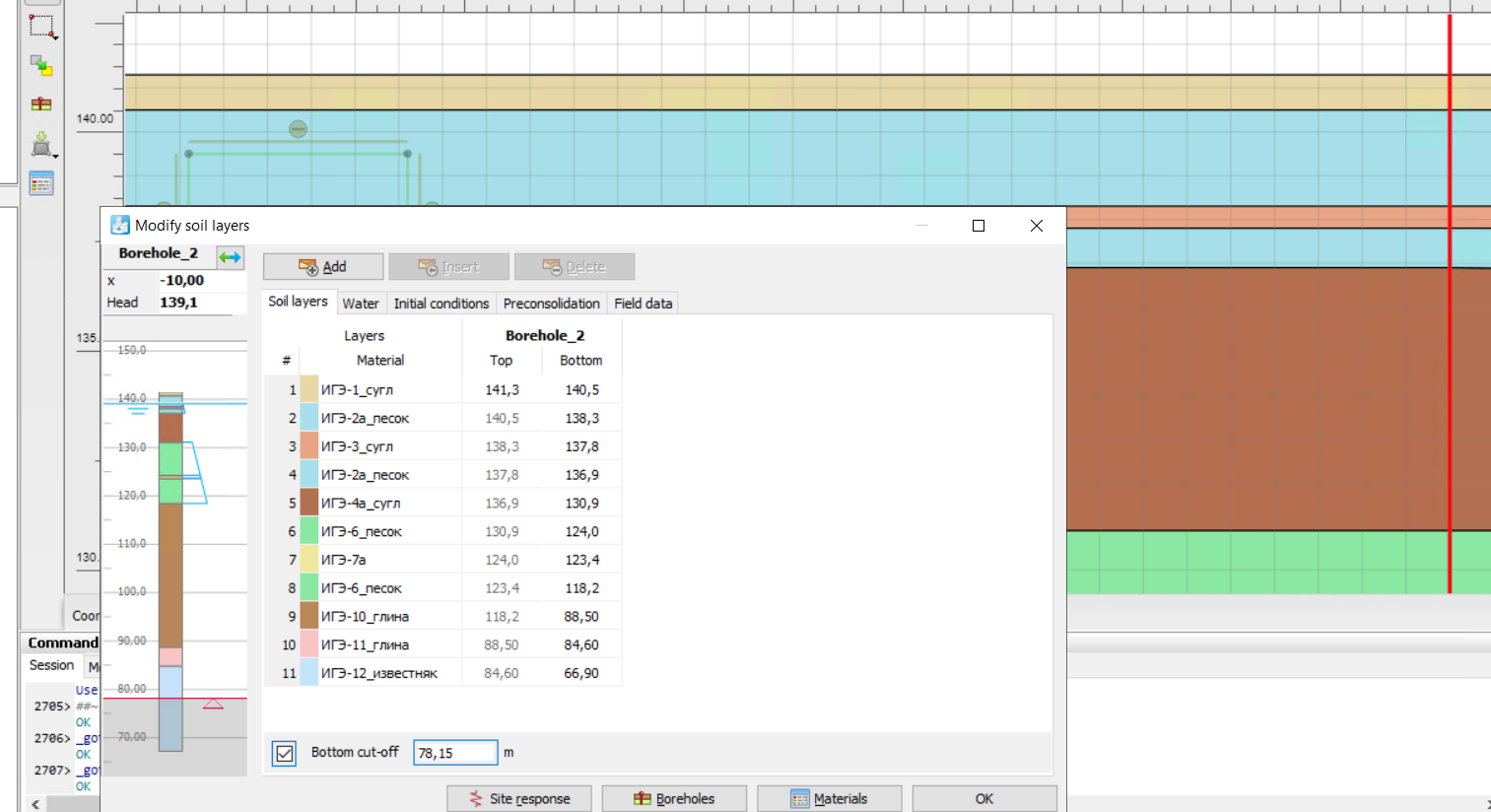The image size is (1491, 812).
Task: Click color swatch of layer 5 ИГЭ-4а_сугл
Action: coord(308,503)
